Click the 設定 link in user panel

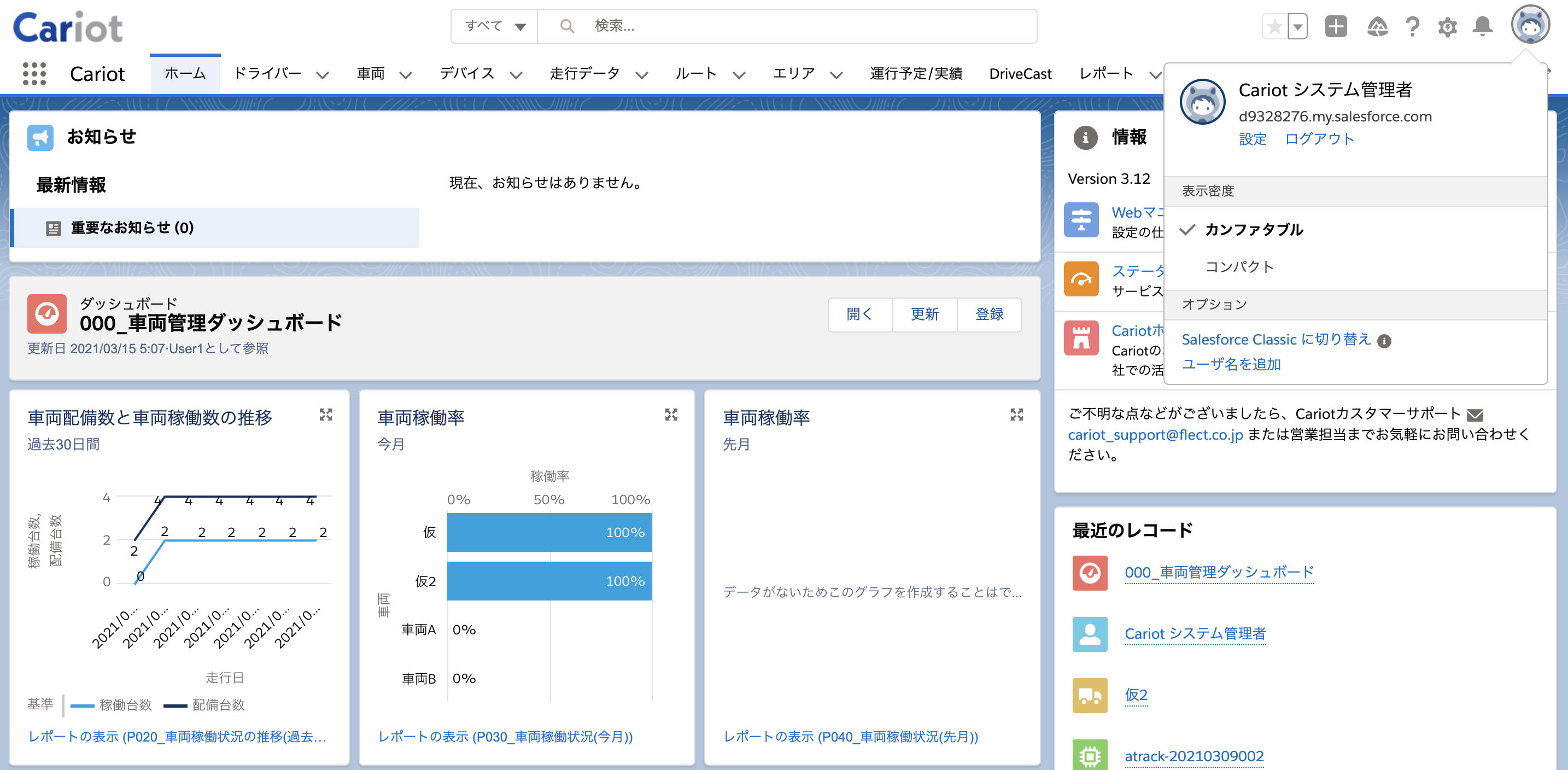pos(1253,139)
